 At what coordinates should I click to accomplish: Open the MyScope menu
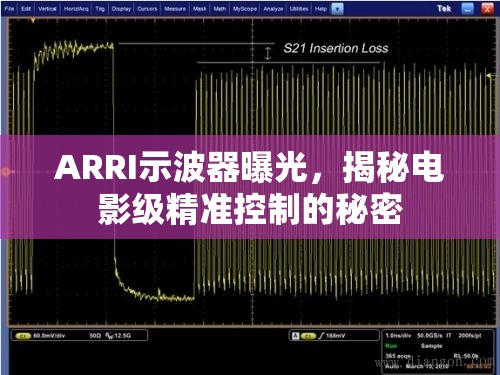pyautogui.click(x=245, y=9)
